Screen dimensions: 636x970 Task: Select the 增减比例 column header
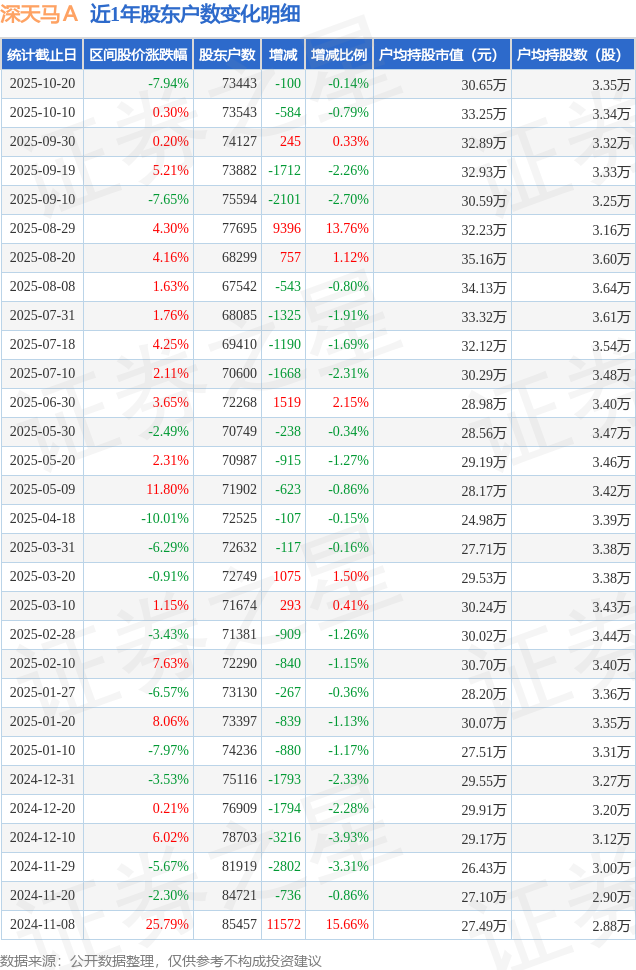pyautogui.click(x=339, y=55)
